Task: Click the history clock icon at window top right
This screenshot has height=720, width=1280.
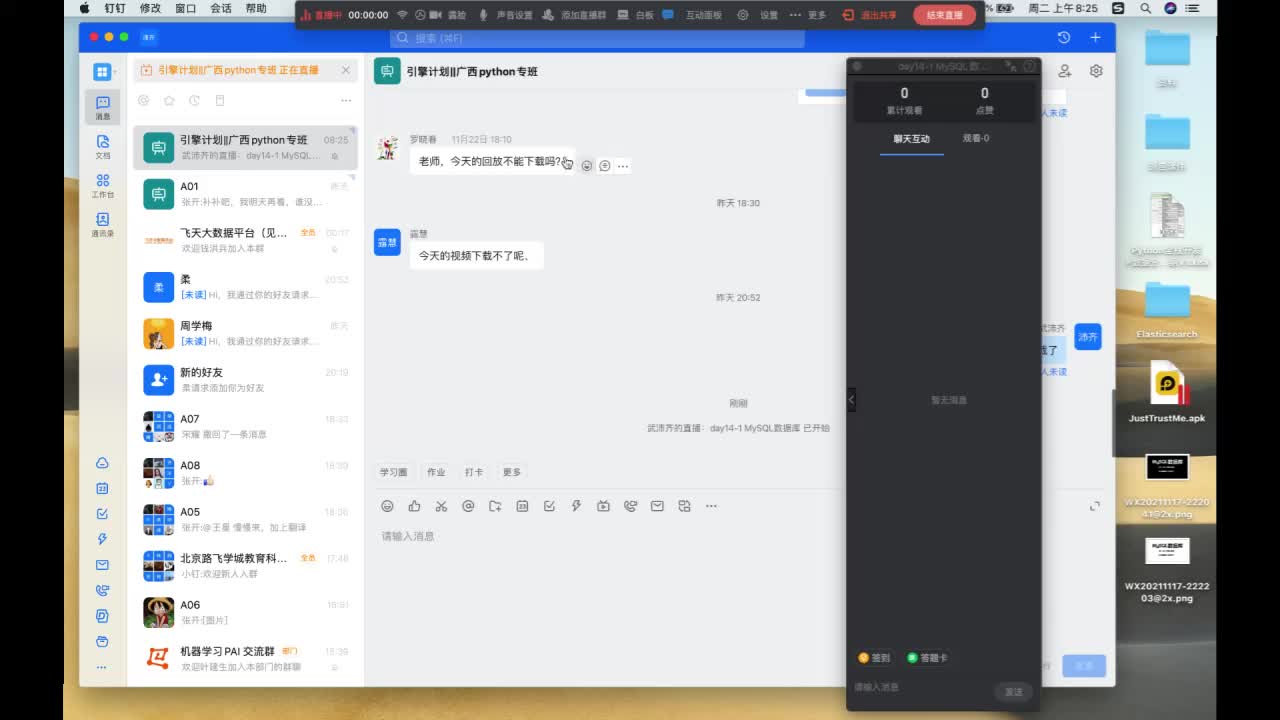Action: tap(1064, 37)
